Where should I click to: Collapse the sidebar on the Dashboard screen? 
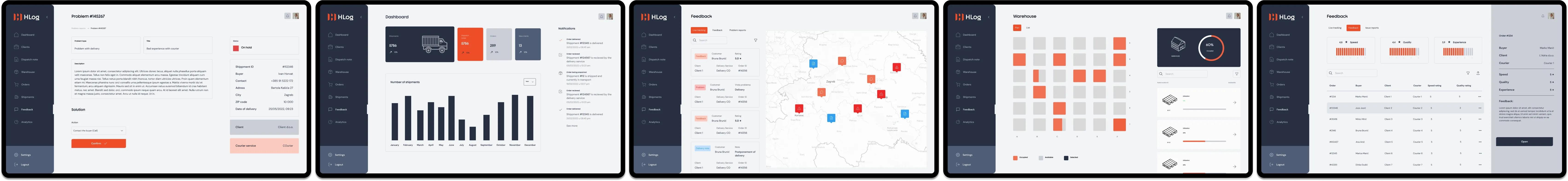pyautogui.click(x=361, y=17)
